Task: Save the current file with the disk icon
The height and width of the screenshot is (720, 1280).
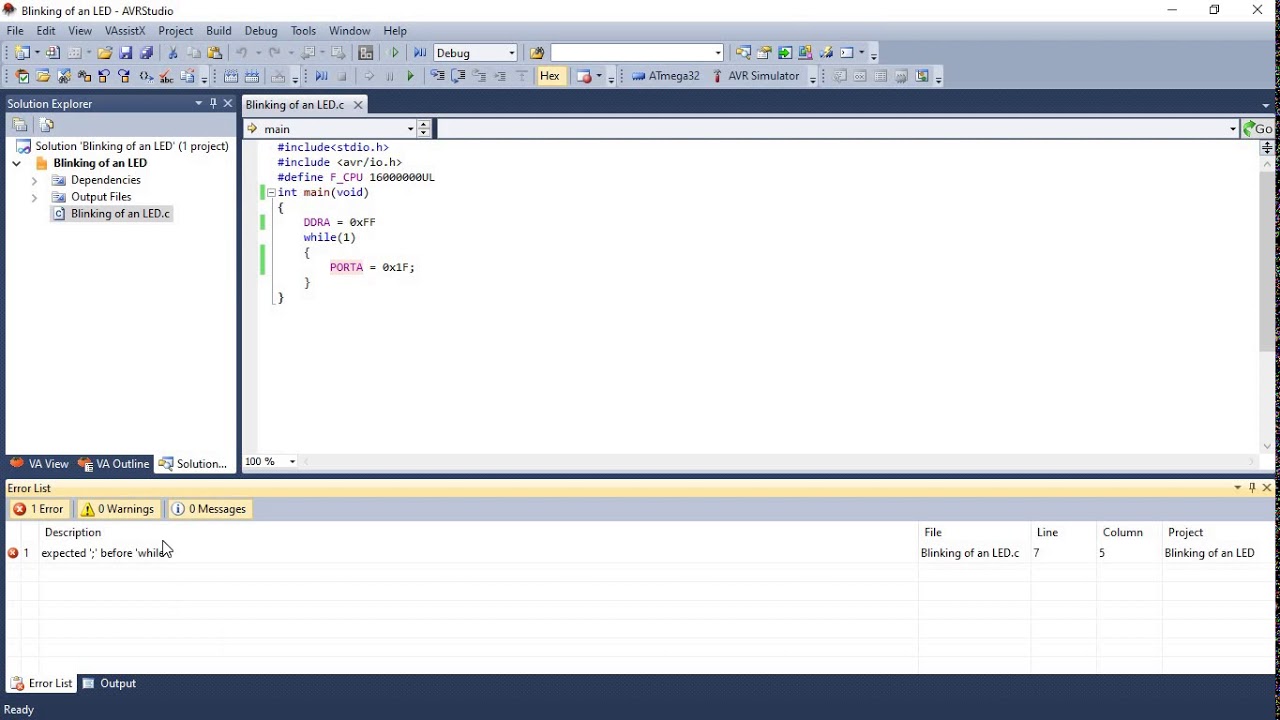Action: [x=126, y=53]
